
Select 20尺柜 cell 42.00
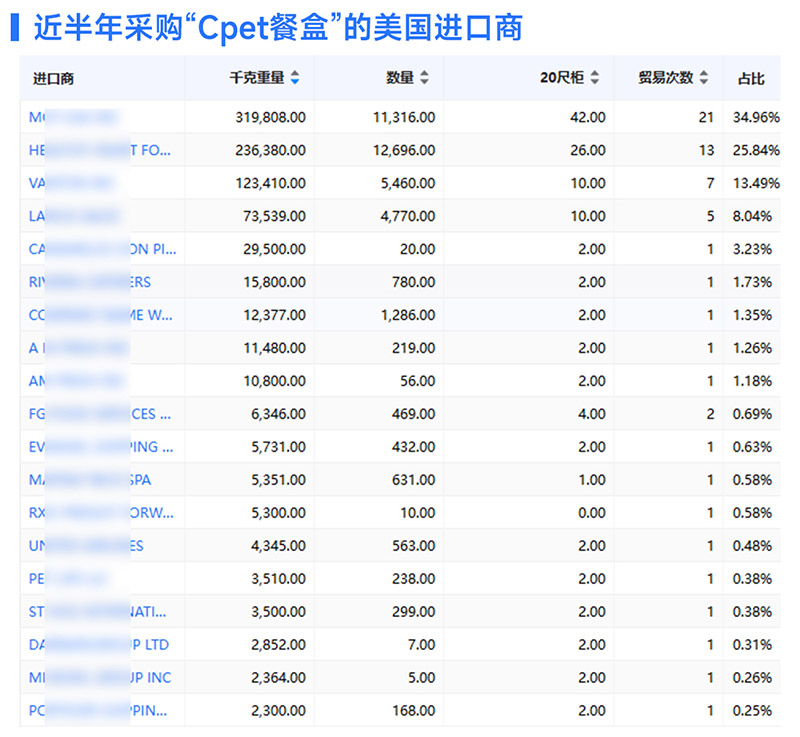coord(588,117)
